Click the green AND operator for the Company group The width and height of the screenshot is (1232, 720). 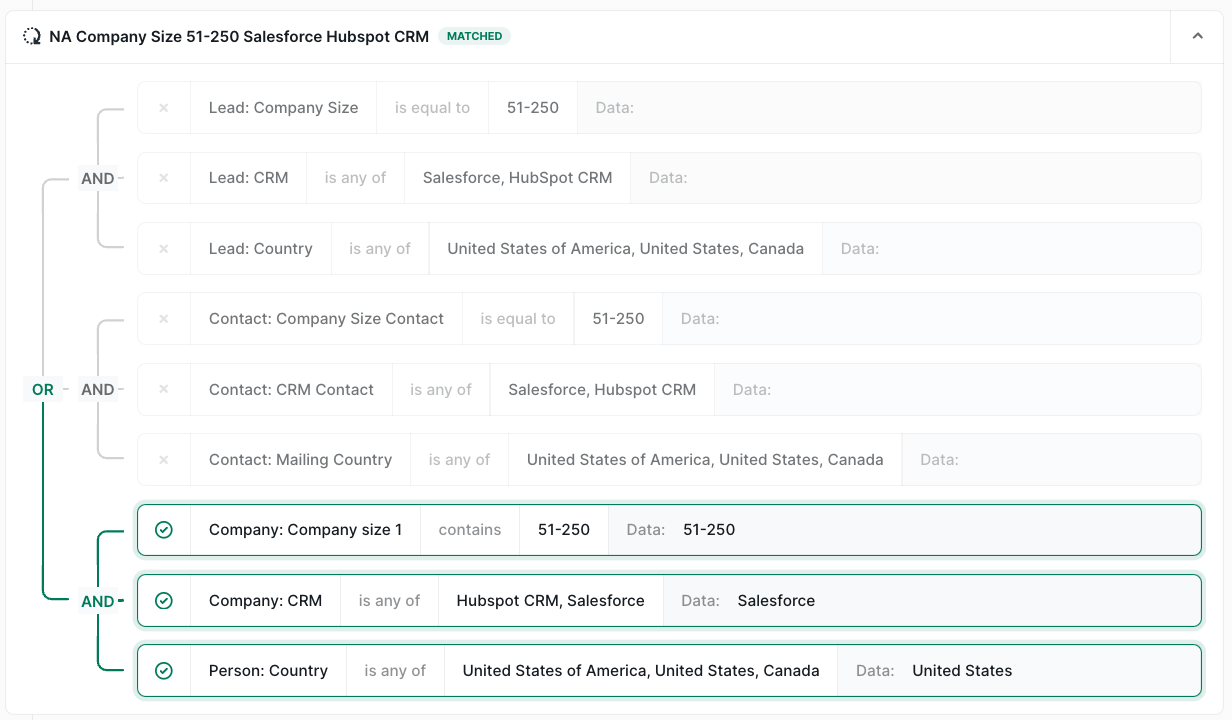coord(98,601)
